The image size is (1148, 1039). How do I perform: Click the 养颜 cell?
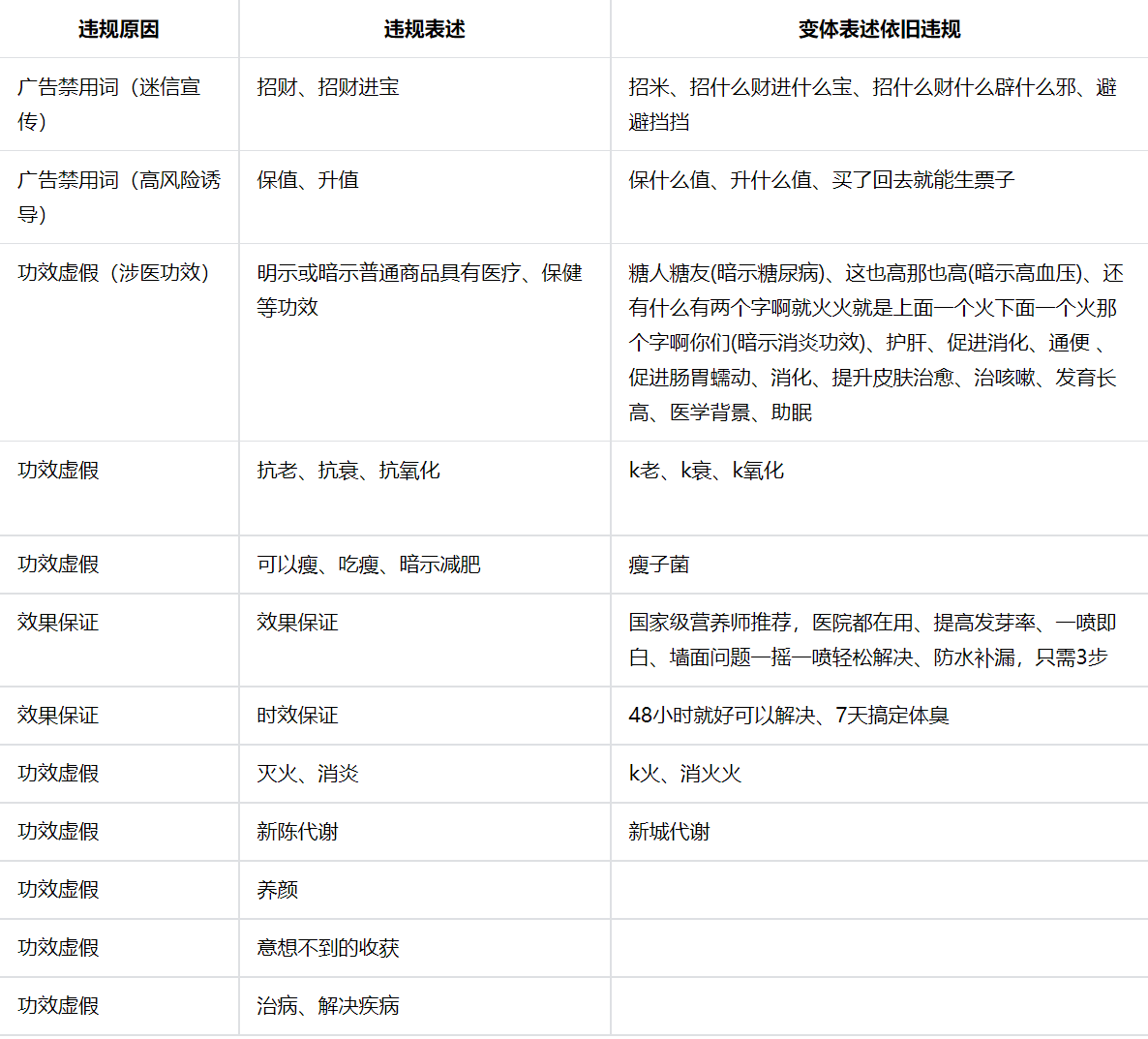(425, 890)
